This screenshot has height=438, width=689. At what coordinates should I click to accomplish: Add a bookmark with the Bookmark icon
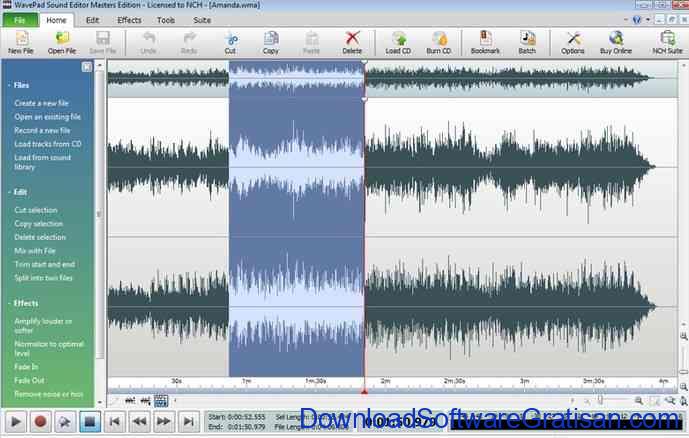pyautogui.click(x=485, y=43)
